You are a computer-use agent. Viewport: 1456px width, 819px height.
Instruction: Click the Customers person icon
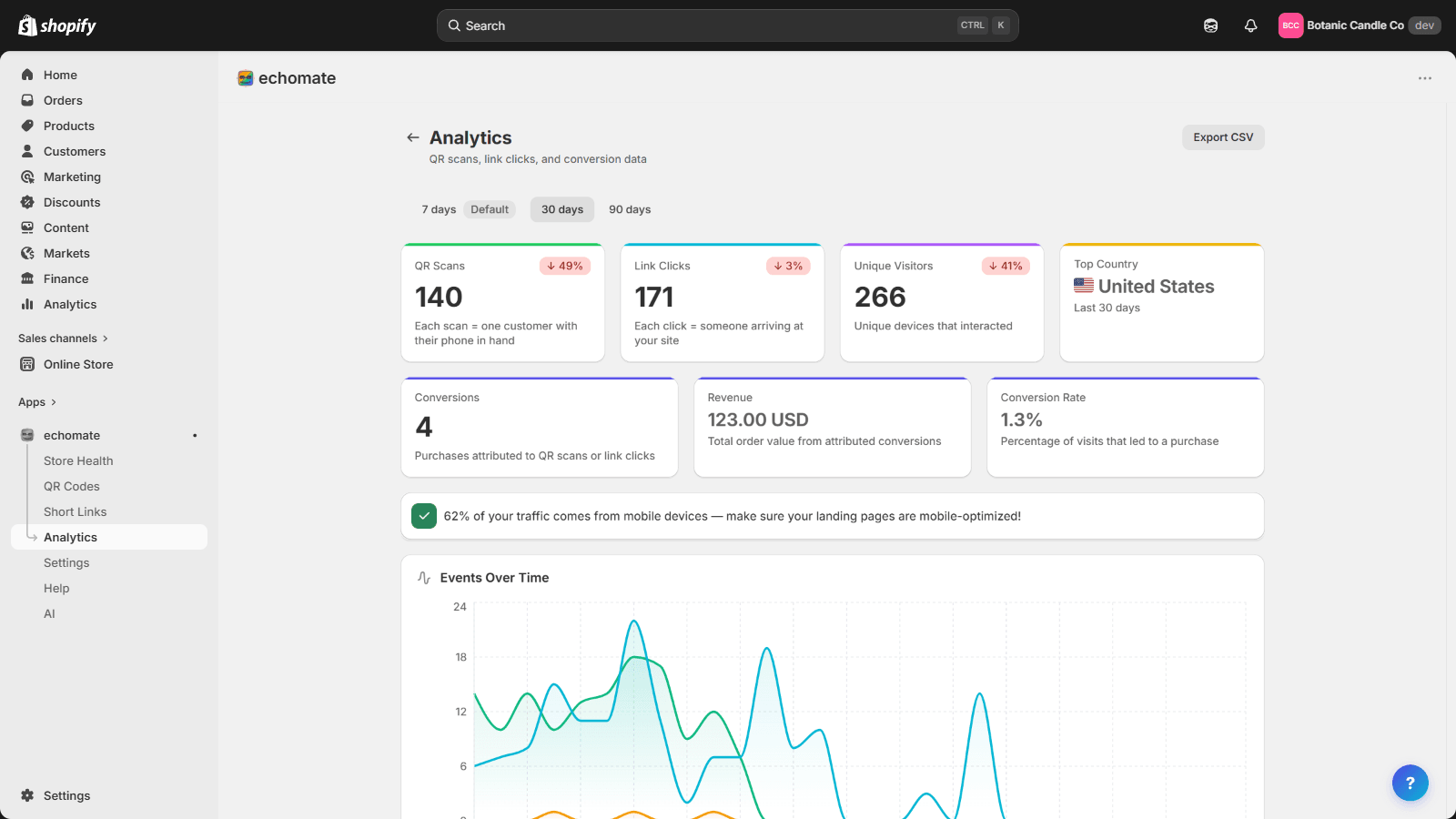[27, 151]
